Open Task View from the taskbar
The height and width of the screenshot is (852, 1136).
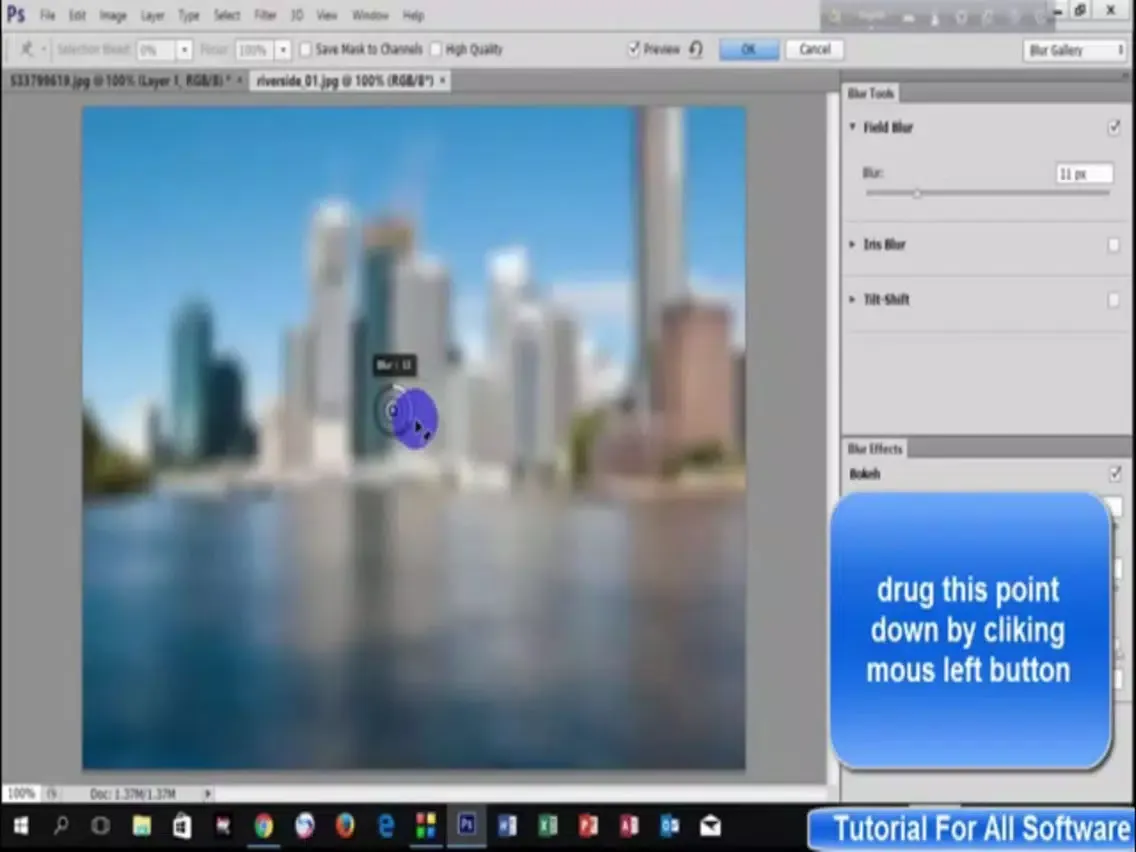tap(101, 826)
